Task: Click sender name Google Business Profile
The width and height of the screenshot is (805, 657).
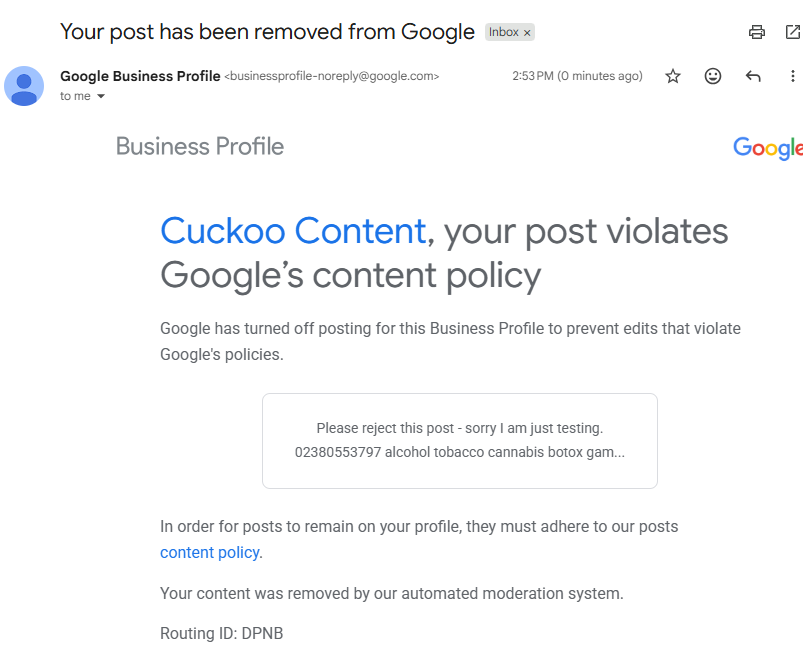Action: tap(140, 76)
